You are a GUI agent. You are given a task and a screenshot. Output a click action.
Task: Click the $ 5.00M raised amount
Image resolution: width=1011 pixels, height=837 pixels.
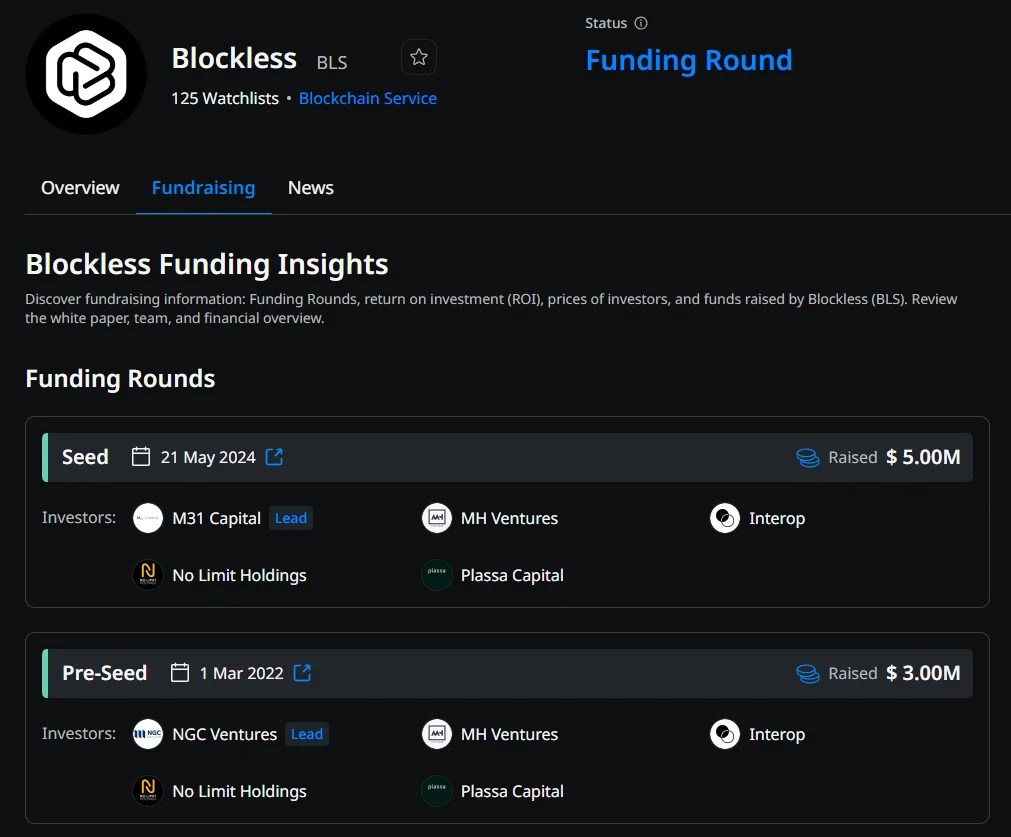pos(923,457)
